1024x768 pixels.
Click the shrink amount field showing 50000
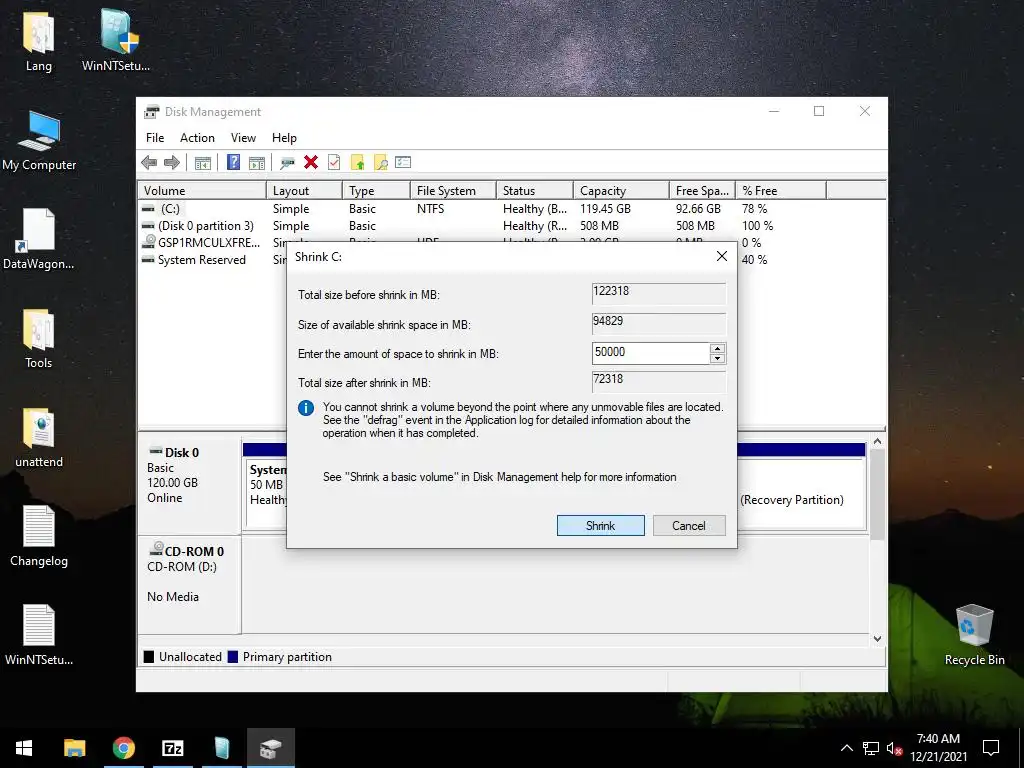pyautogui.click(x=650, y=353)
